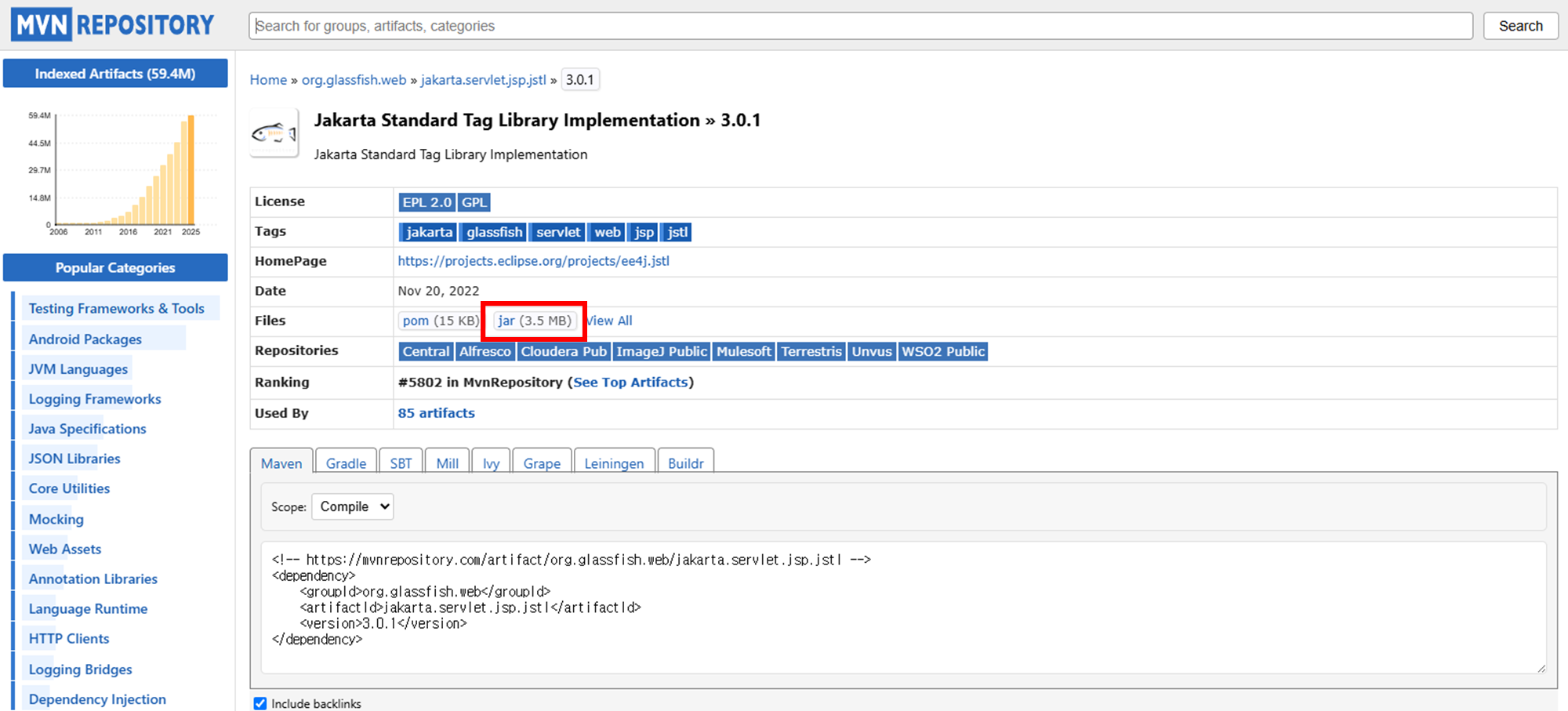
Task: Open JVM Languages category
Action: tap(78, 369)
